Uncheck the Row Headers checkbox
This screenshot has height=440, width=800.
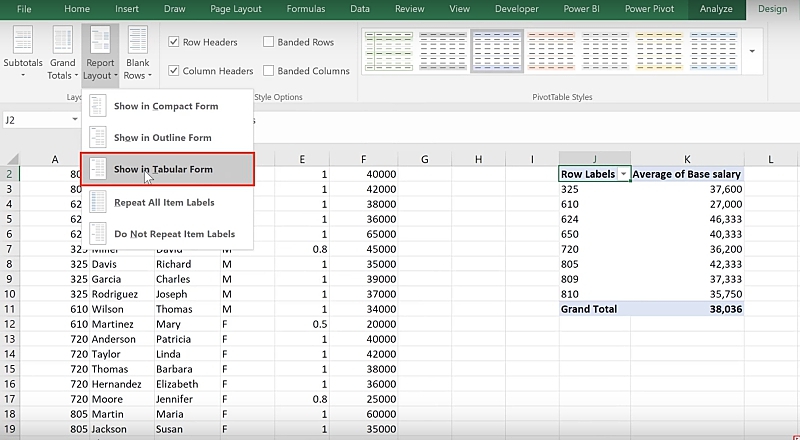click(x=175, y=42)
